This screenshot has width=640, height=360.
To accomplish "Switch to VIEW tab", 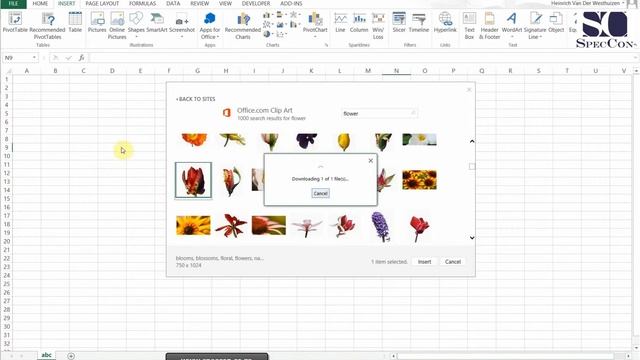I will pyautogui.click(x=225, y=4).
